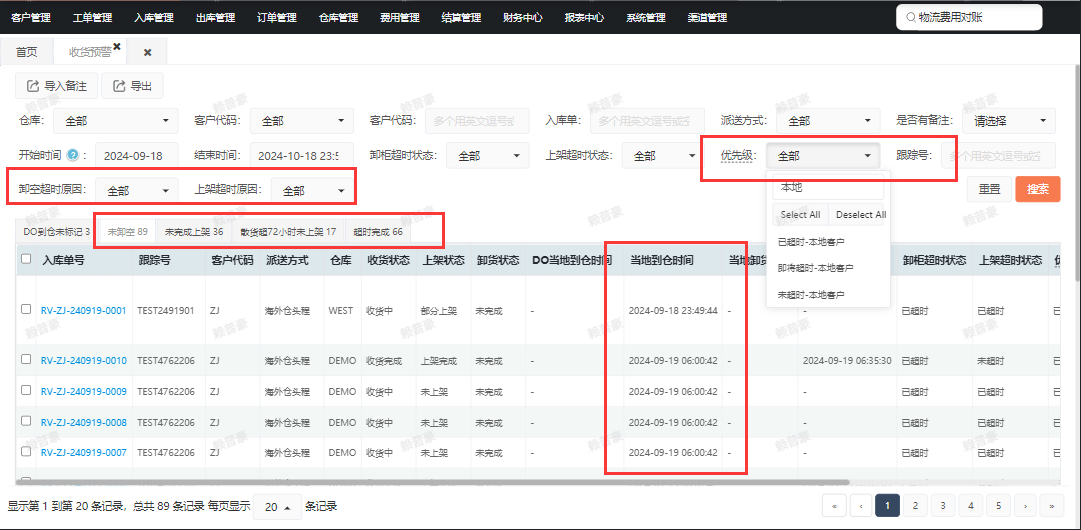Click the horizontal scrollbar under the table
The height and width of the screenshot is (530, 1081).
[432, 482]
